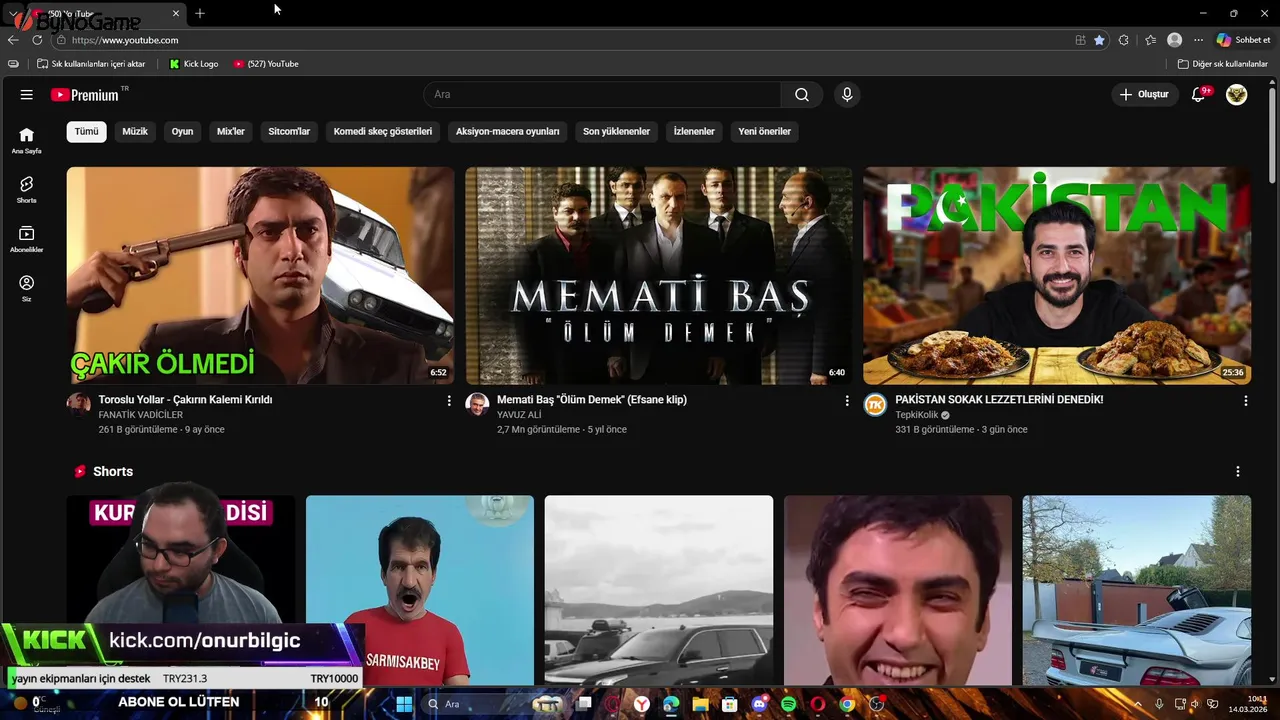Play the MEMATİ BAŞ video thumbnail
Image resolution: width=1280 pixels, height=720 pixels.
[x=659, y=276]
